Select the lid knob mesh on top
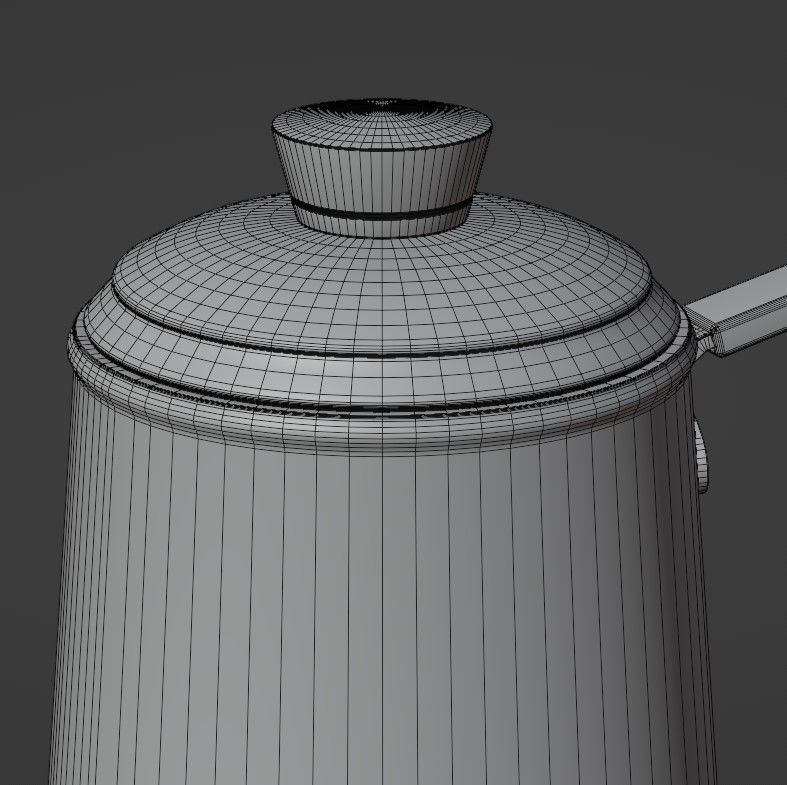787x785 pixels. [x=381, y=168]
